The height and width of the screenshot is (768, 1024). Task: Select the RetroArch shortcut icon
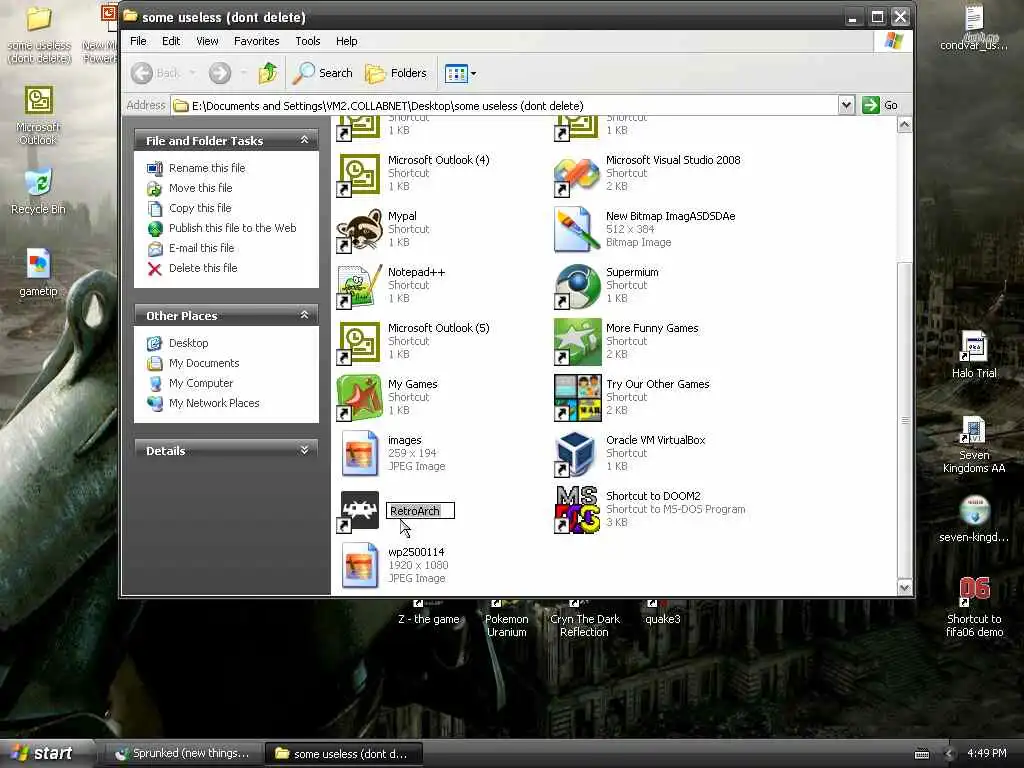point(359,511)
